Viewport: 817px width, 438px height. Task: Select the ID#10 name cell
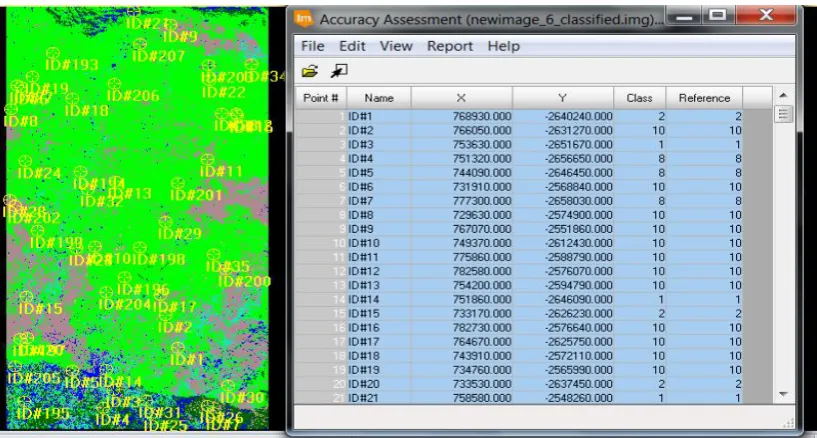379,243
